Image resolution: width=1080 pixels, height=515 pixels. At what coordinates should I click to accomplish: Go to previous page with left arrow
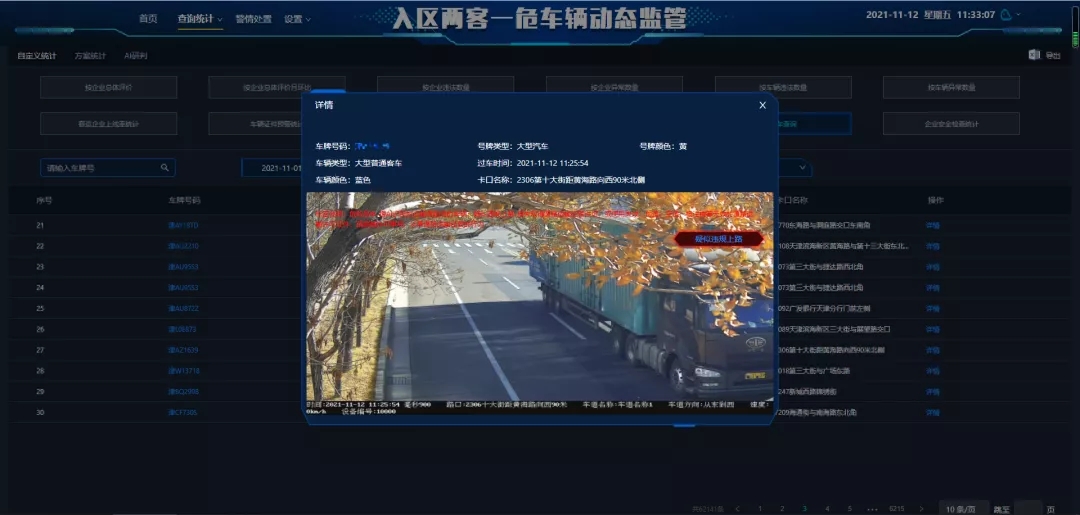[738, 509]
